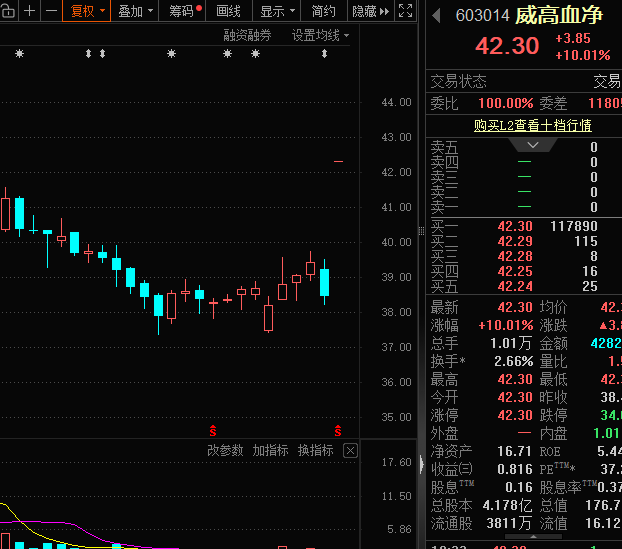Open the 筹码 chips tab

(x=184, y=11)
